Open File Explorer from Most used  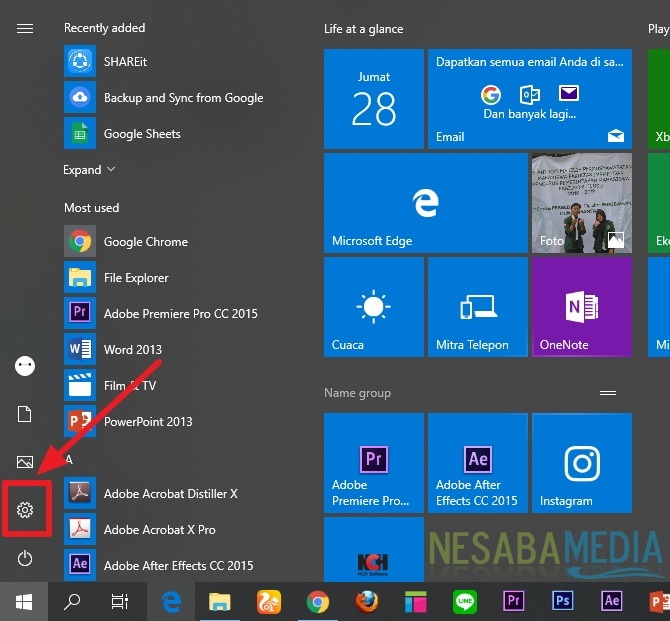(171, 278)
